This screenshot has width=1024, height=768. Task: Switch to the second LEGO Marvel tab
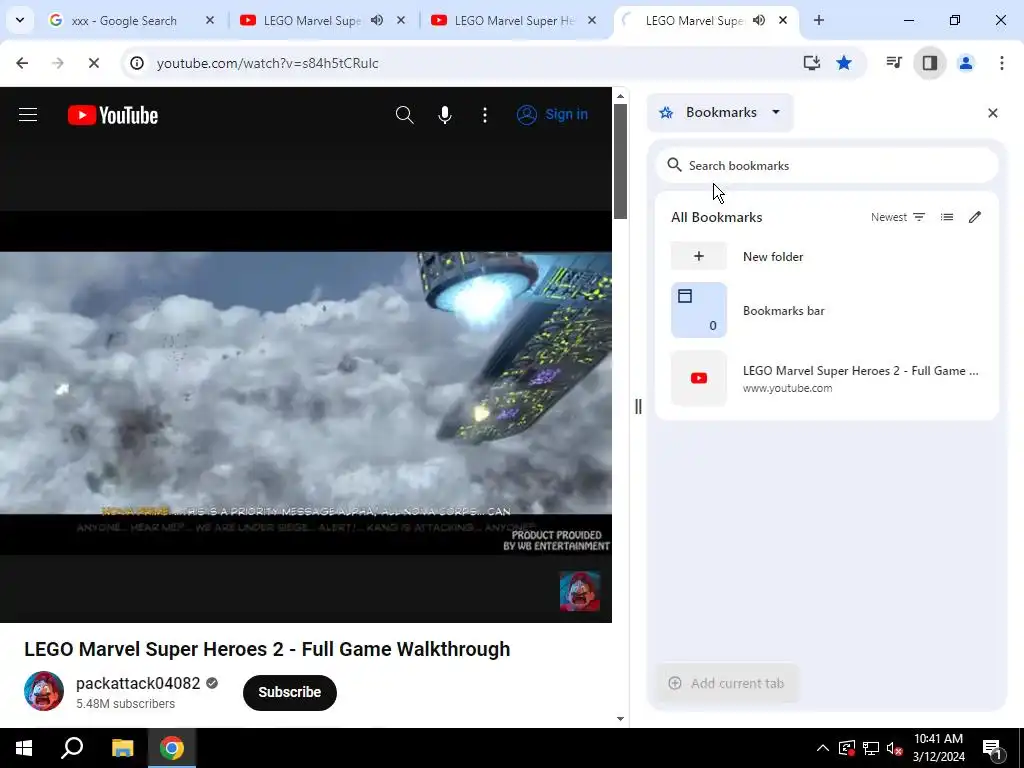pos(312,21)
